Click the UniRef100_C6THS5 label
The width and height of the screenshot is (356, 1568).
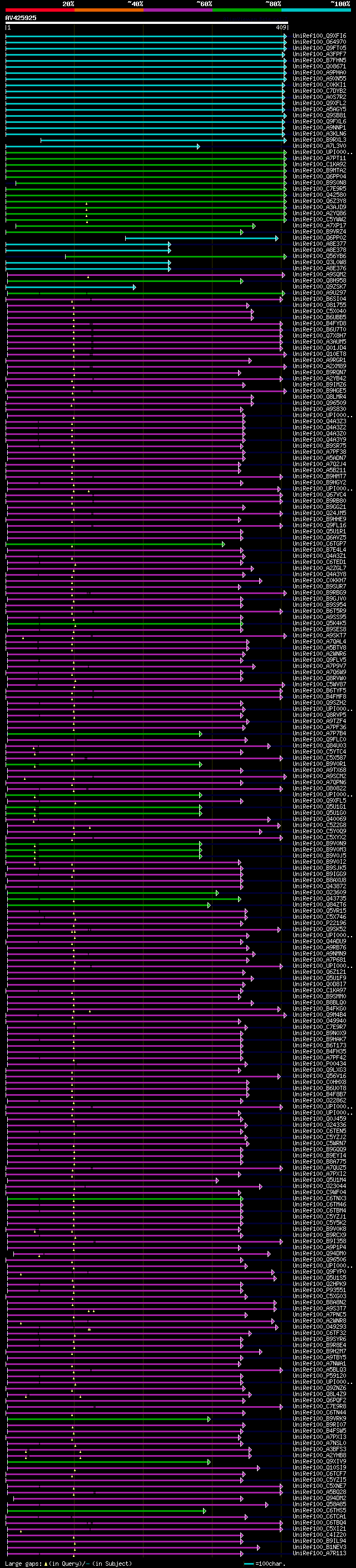[319, 1511]
